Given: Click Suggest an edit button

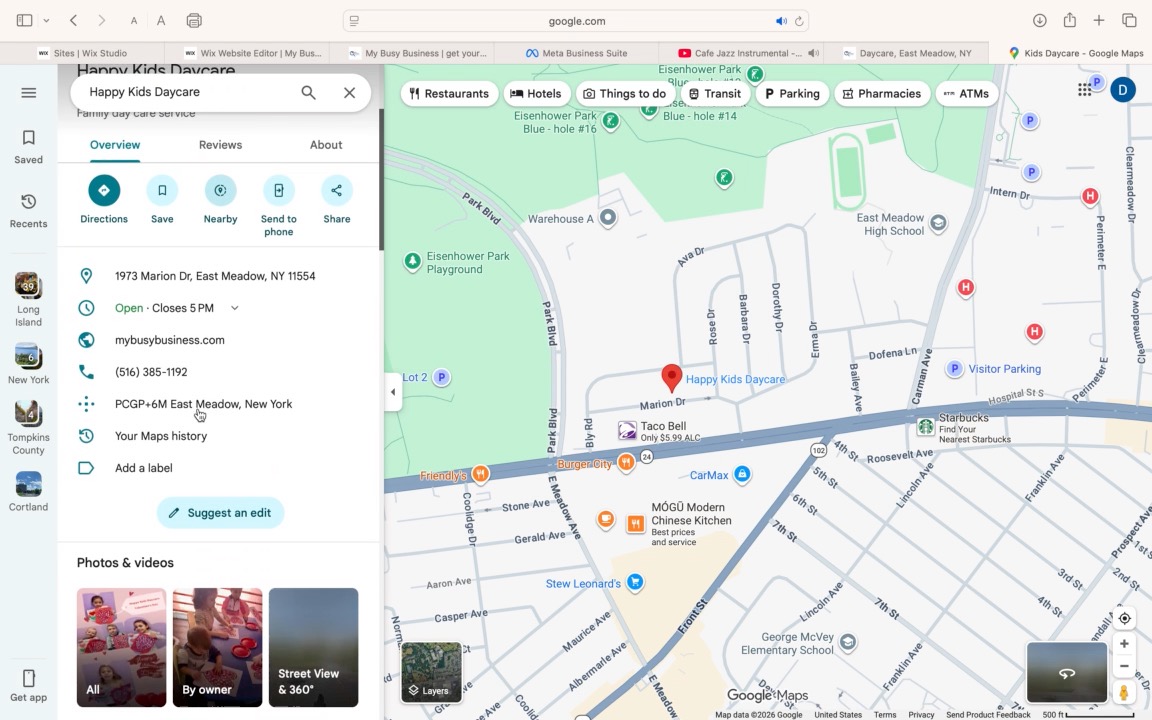Looking at the screenshot, I should tap(220, 513).
